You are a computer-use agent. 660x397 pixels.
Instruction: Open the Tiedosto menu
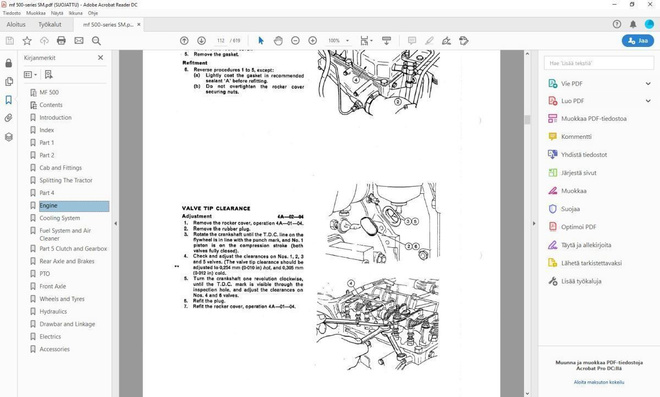click(12, 13)
